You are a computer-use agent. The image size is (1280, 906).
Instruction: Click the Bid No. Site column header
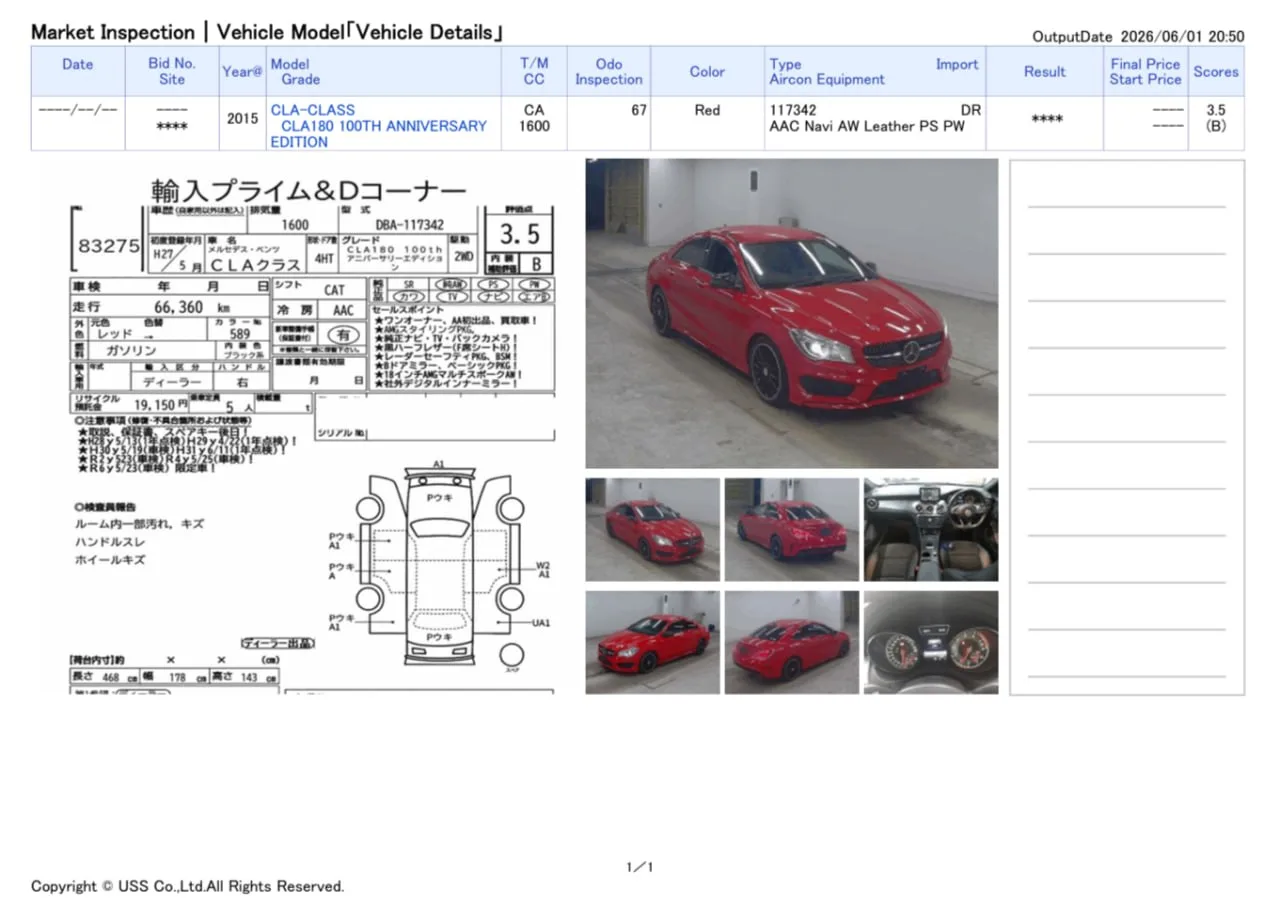[172, 71]
